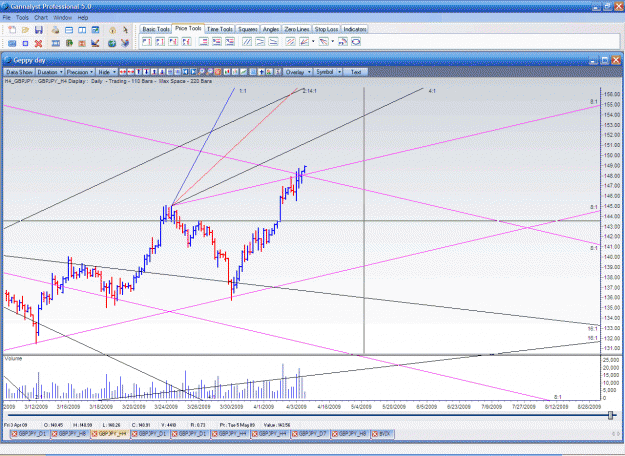This screenshot has width=625, height=456.
Task: Open the Window menu
Action: (x=63, y=18)
